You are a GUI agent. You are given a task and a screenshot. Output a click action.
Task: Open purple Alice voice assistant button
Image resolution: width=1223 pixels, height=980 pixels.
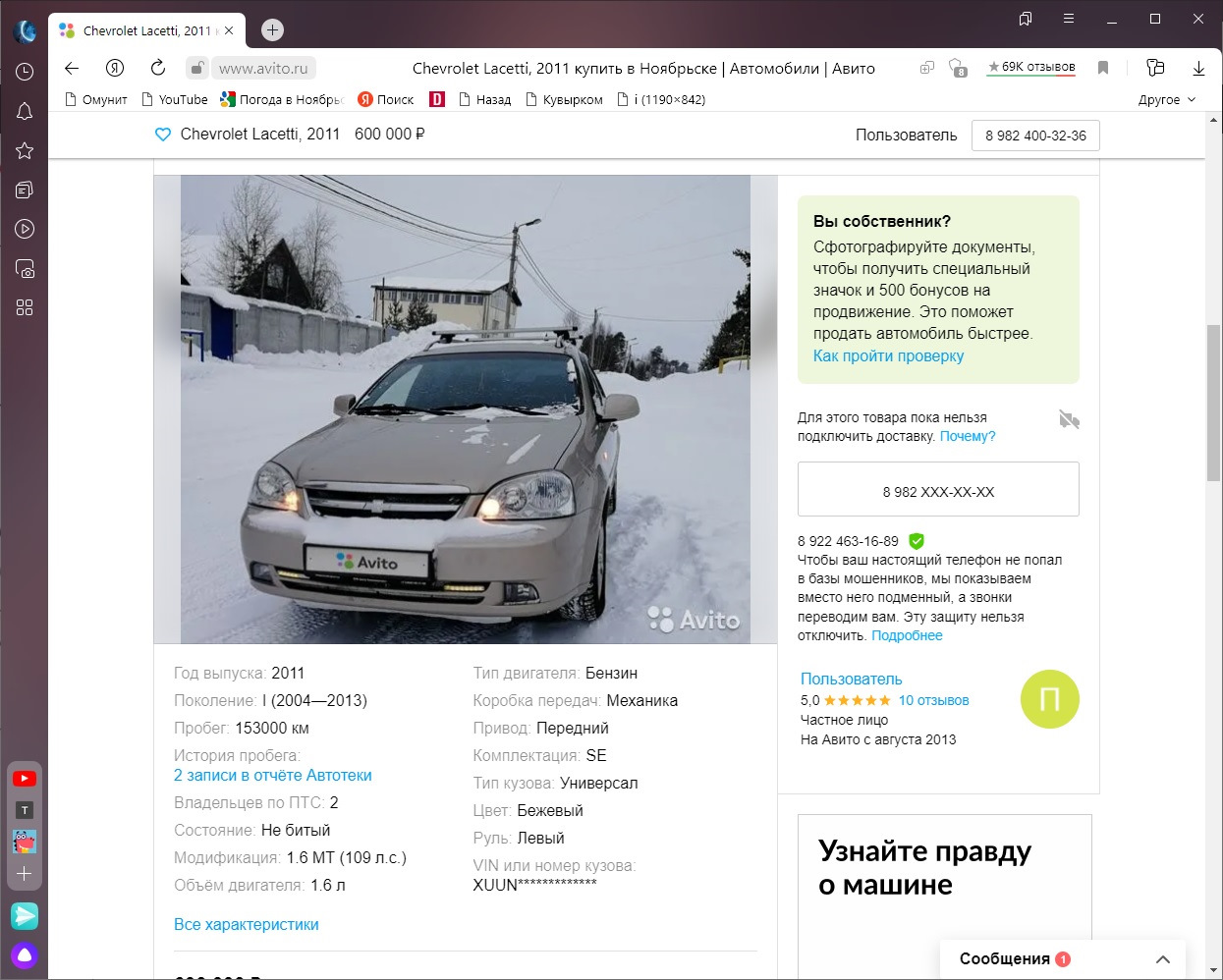[x=25, y=954]
